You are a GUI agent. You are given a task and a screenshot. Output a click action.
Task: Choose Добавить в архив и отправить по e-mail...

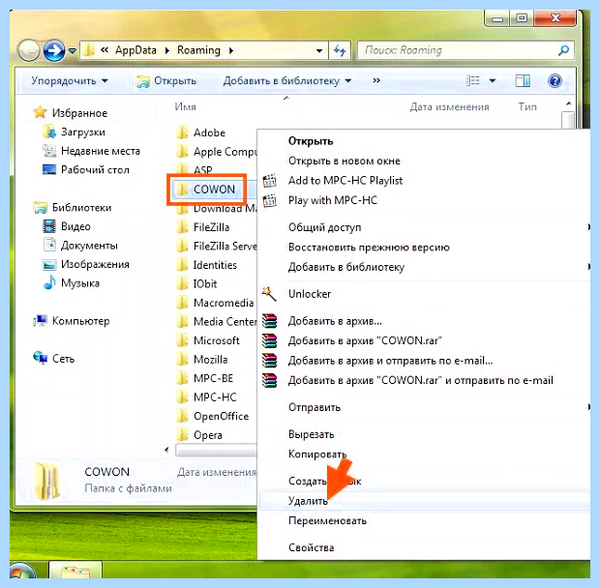pyautogui.click(x=424, y=360)
